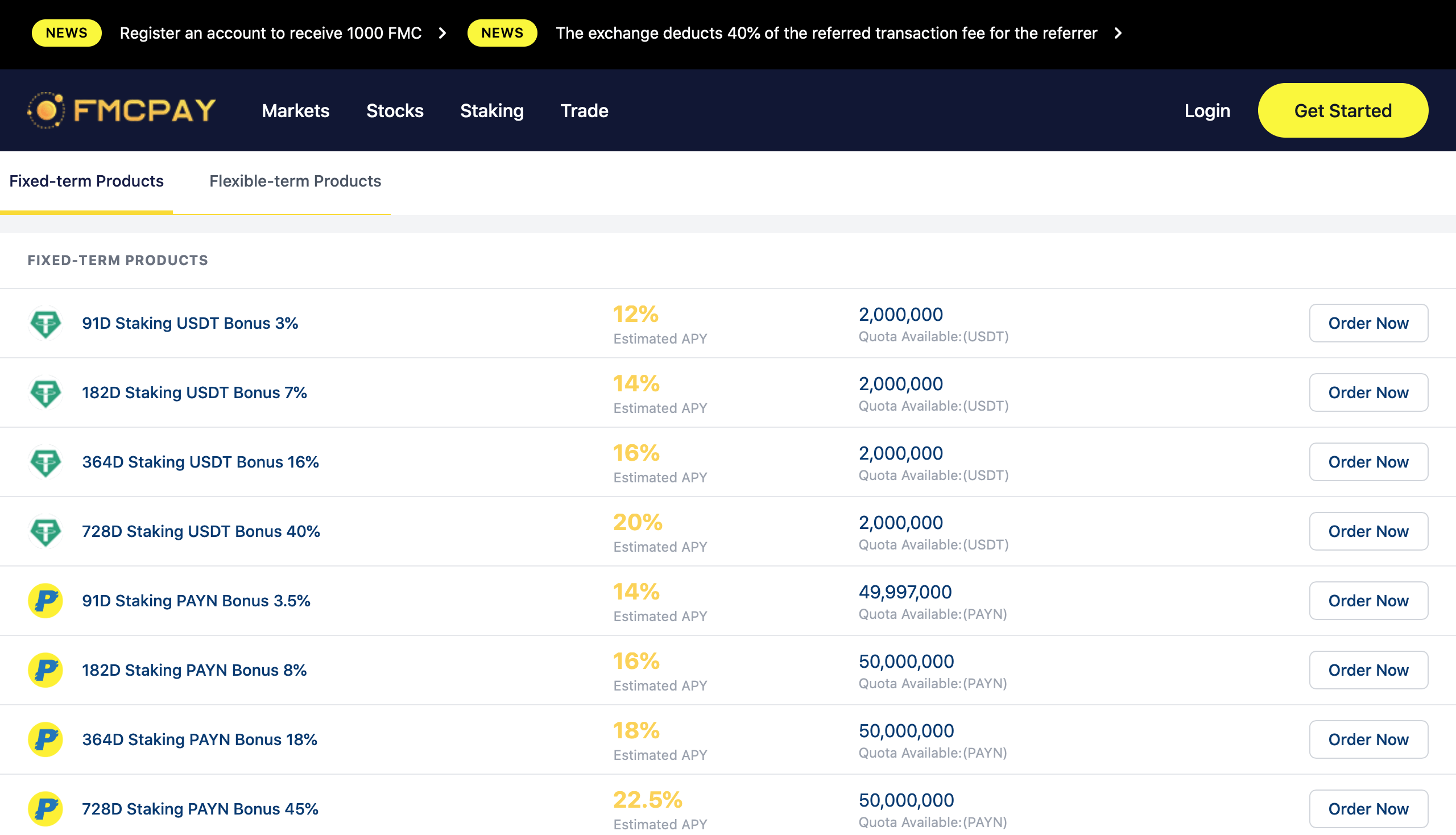Click the 728D Staking USDT Bonus 40% title
The height and width of the screenshot is (835, 1456).
201,531
